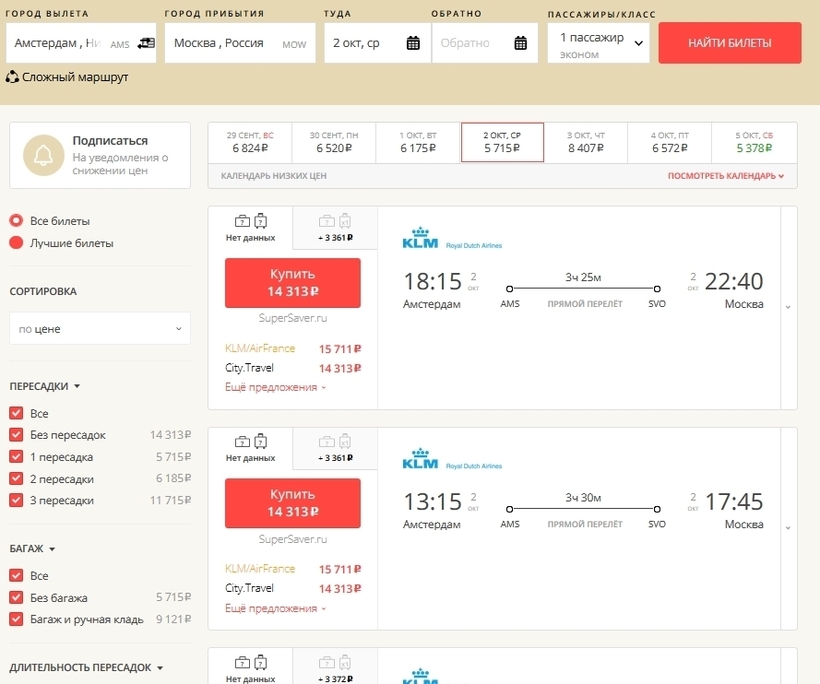Screen dimensions: 820x684
Task: Expand first flight details chevron
Action: pos(788,307)
